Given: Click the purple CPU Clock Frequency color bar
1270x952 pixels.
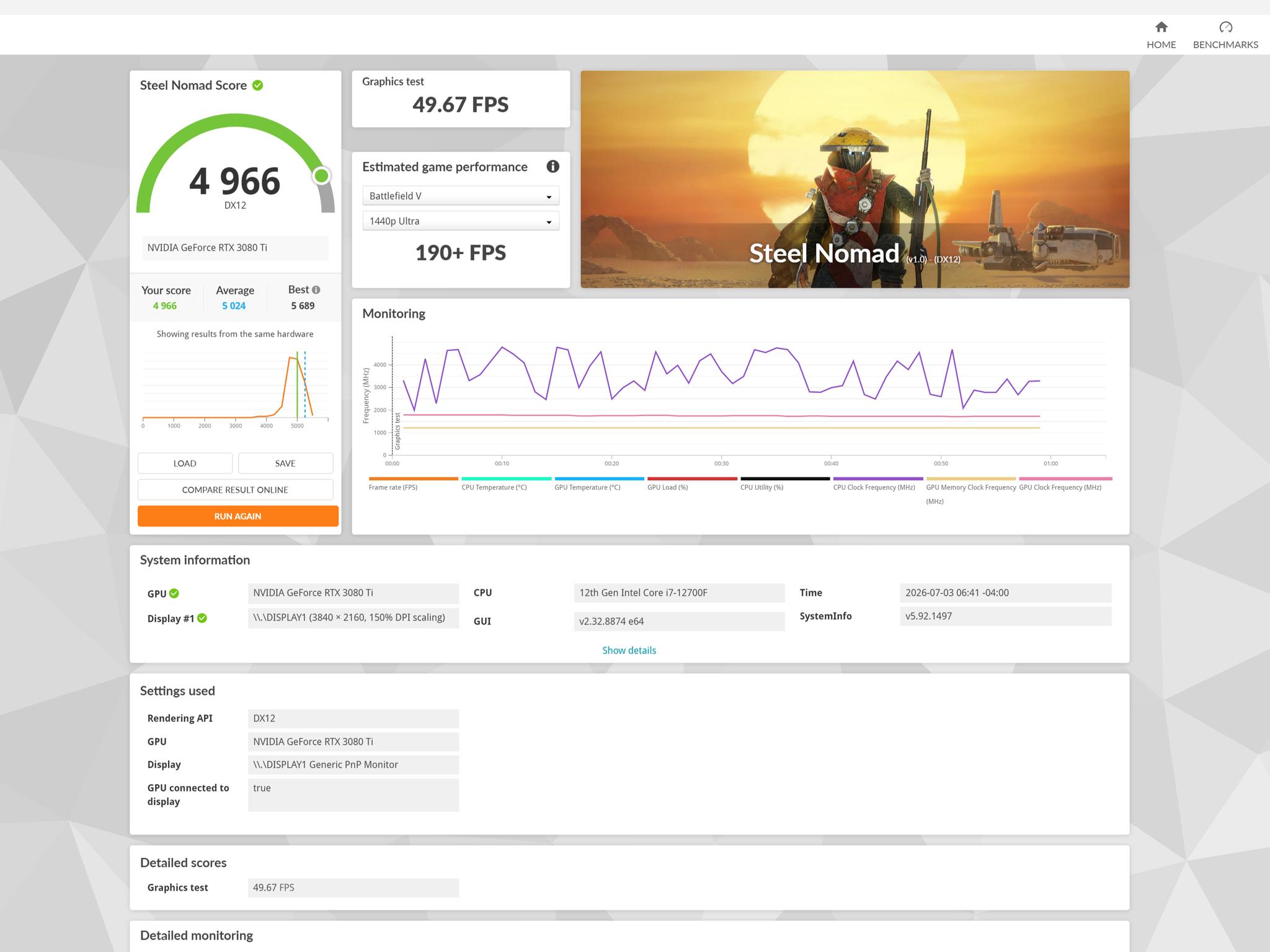Looking at the screenshot, I should (878, 478).
